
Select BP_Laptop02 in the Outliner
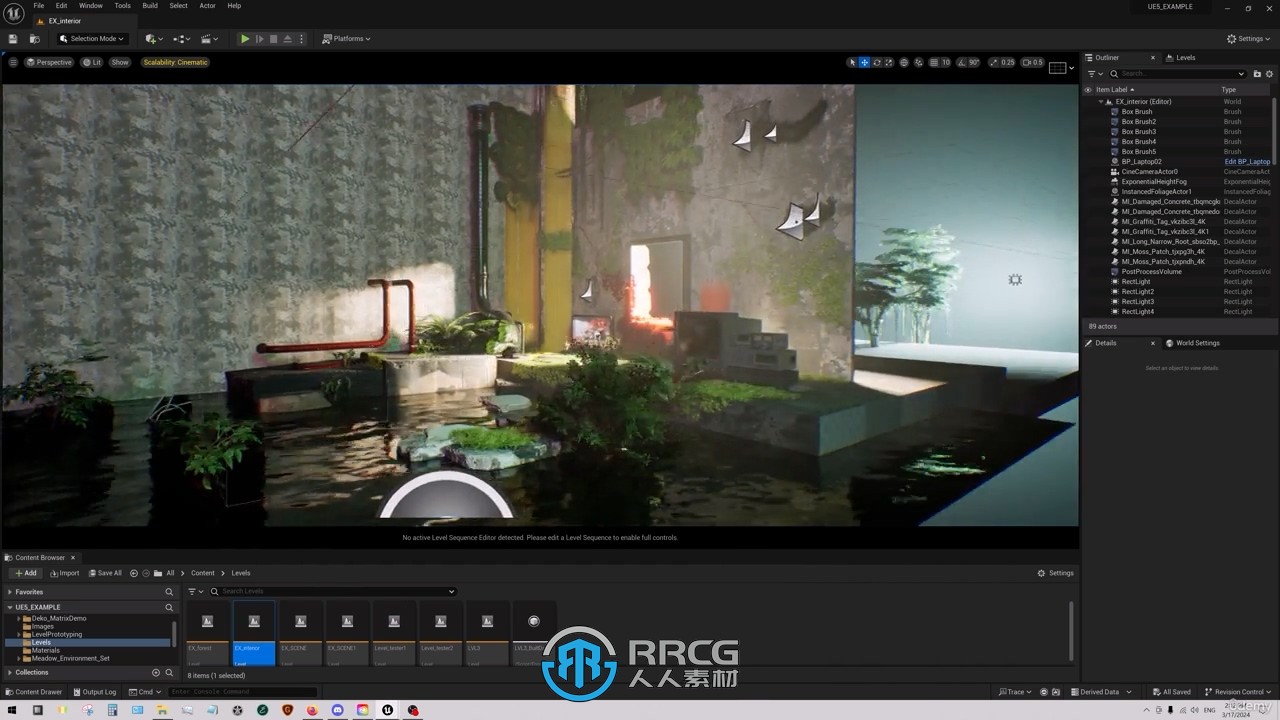(1141, 162)
